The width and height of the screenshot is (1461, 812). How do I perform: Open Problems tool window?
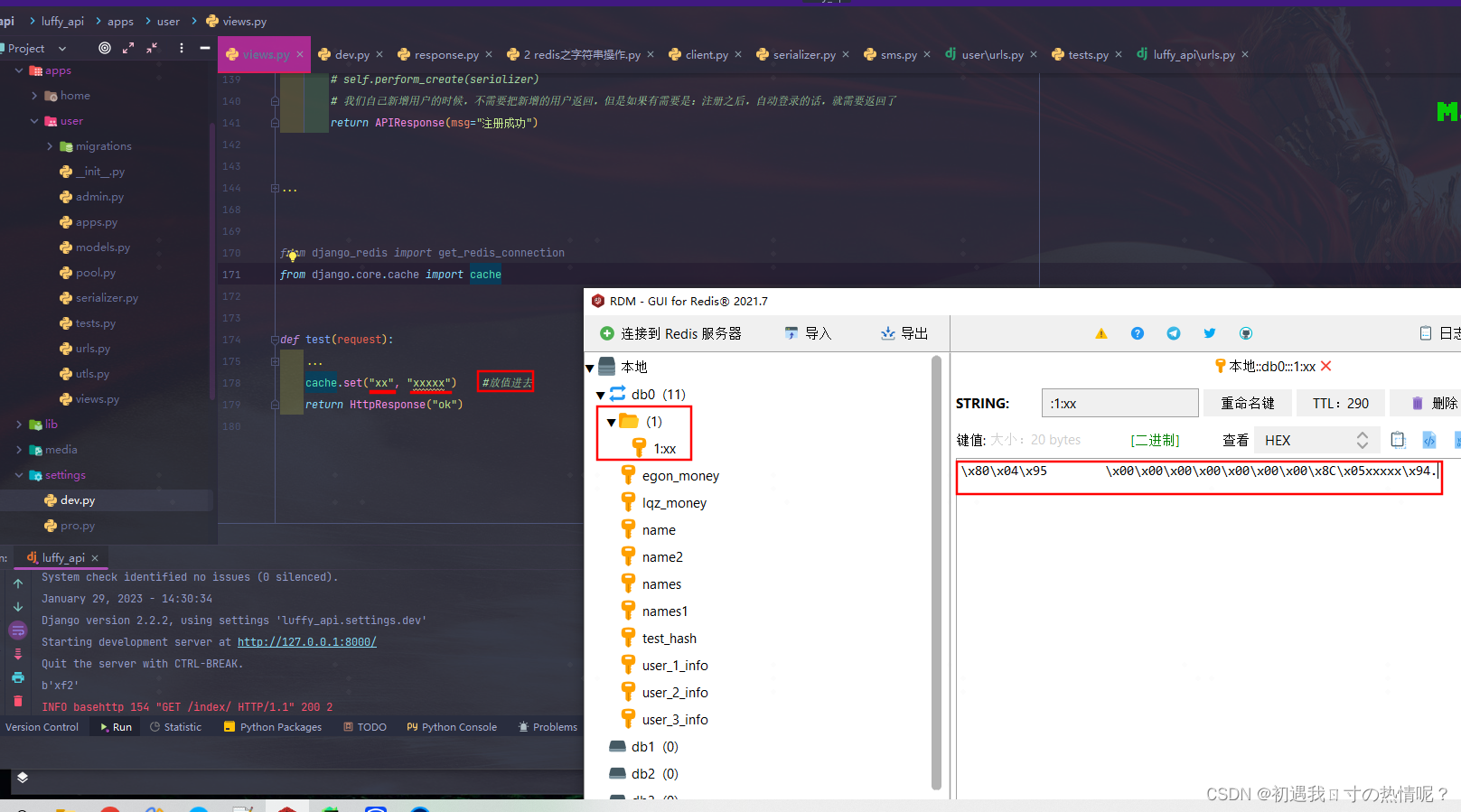pos(548,727)
